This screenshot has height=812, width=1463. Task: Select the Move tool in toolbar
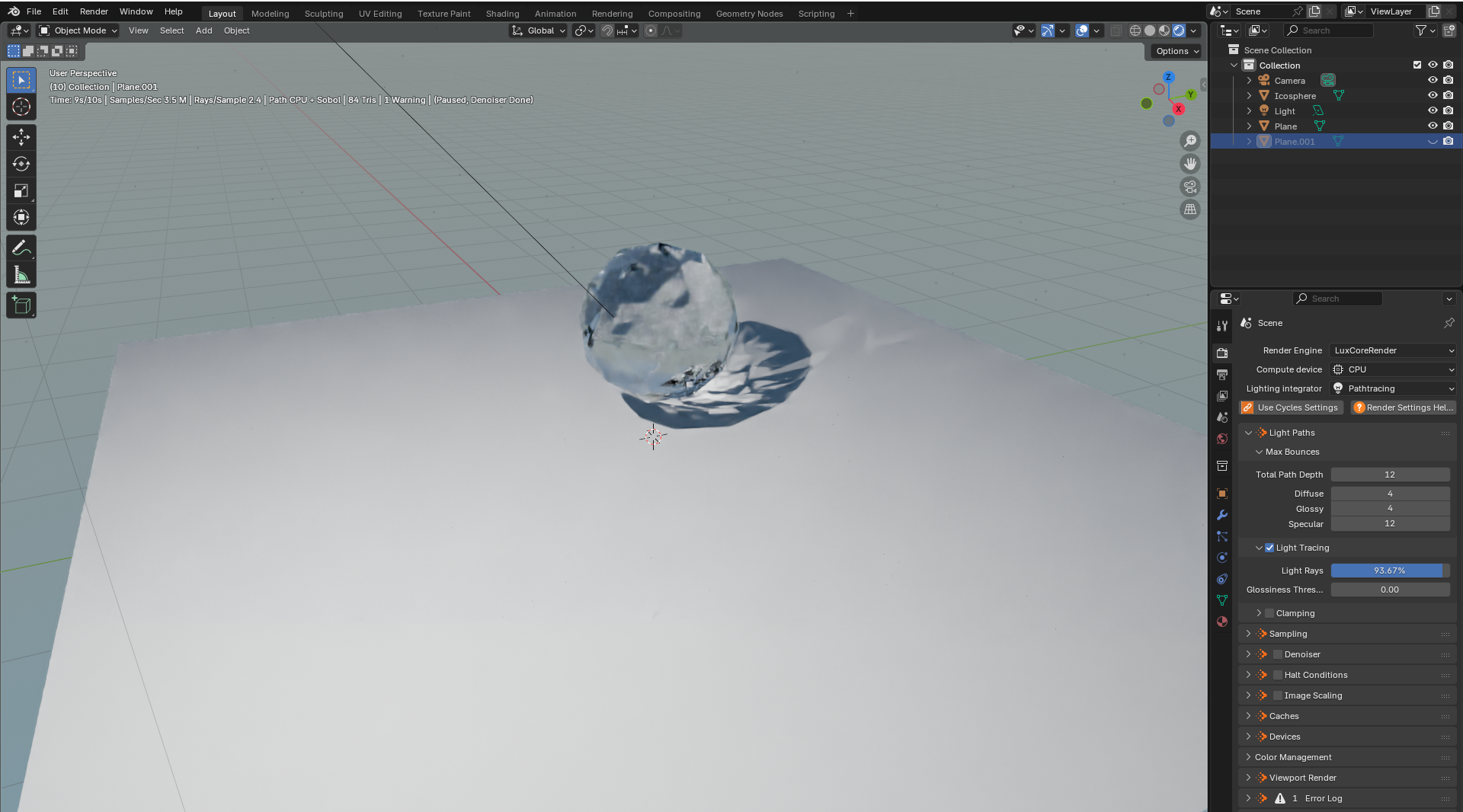pyautogui.click(x=21, y=137)
